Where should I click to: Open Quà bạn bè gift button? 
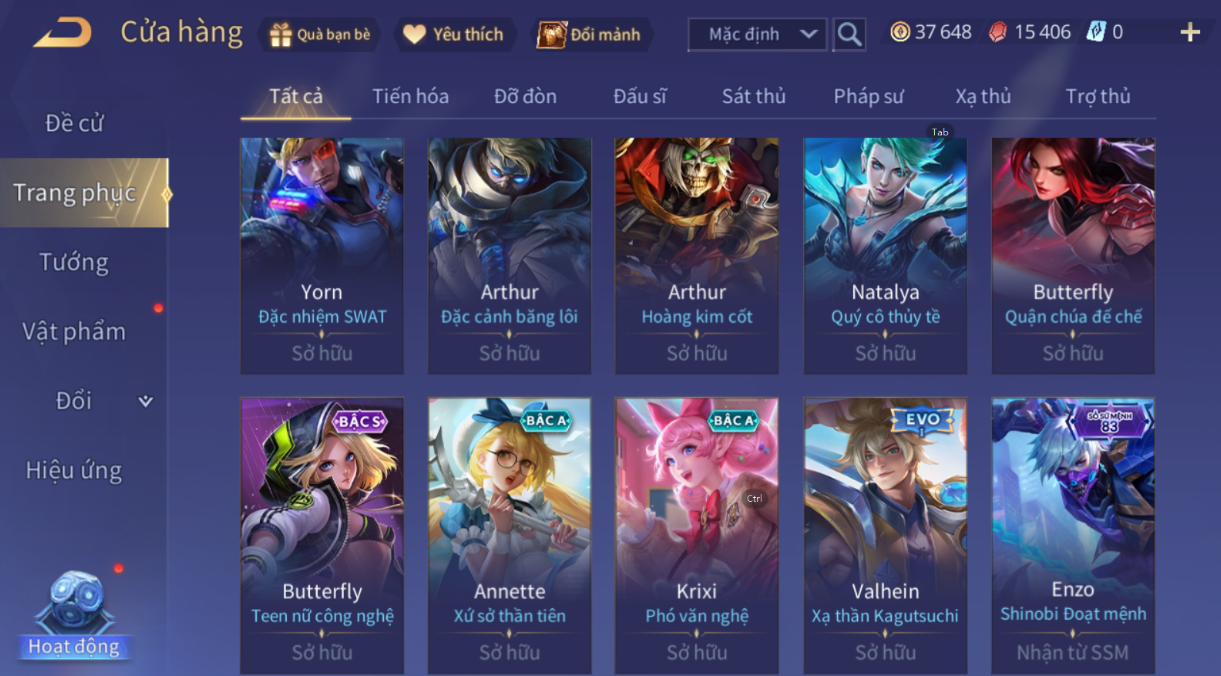click(x=320, y=35)
